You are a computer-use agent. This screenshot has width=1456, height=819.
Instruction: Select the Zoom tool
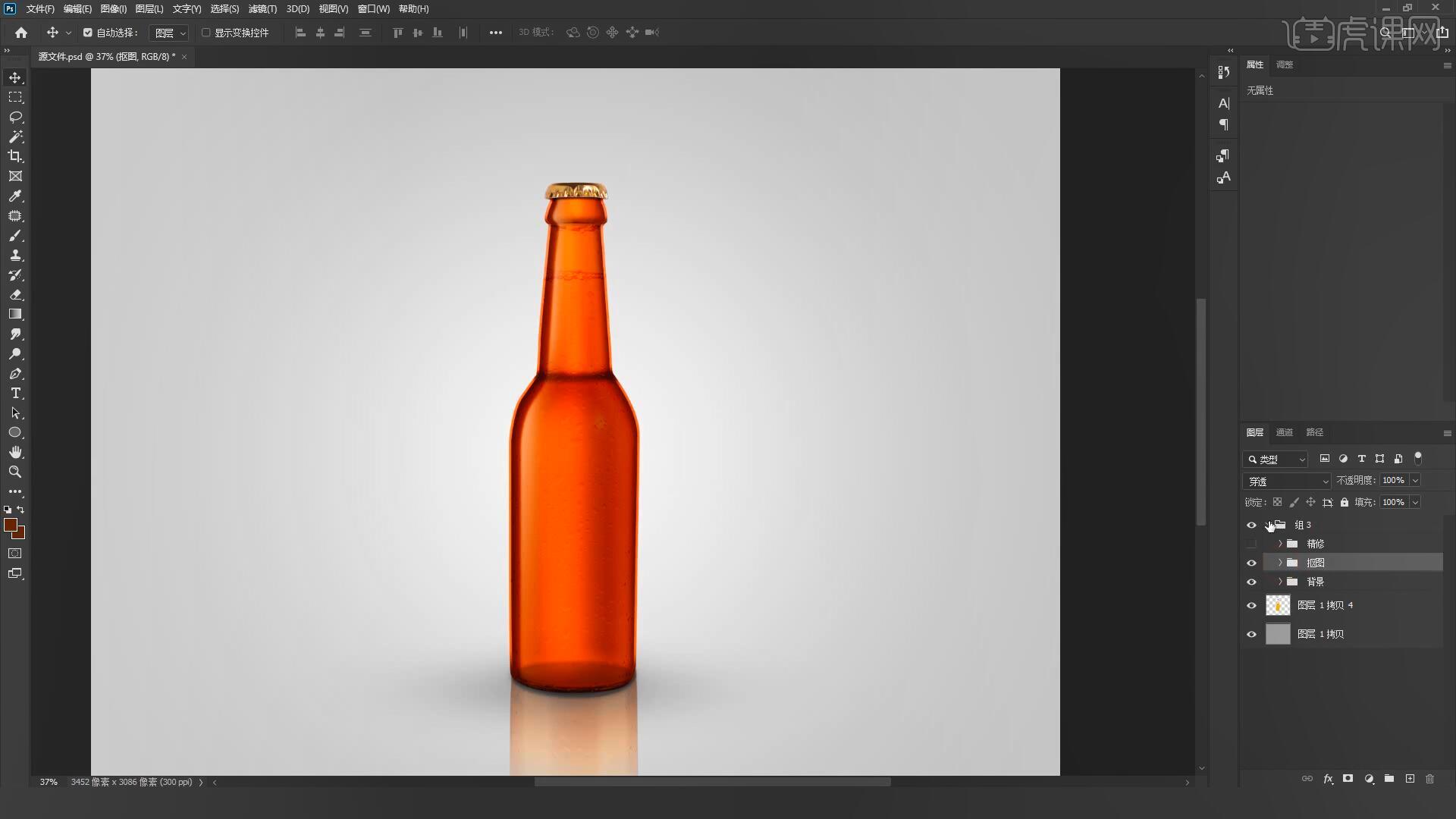point(15,472)
